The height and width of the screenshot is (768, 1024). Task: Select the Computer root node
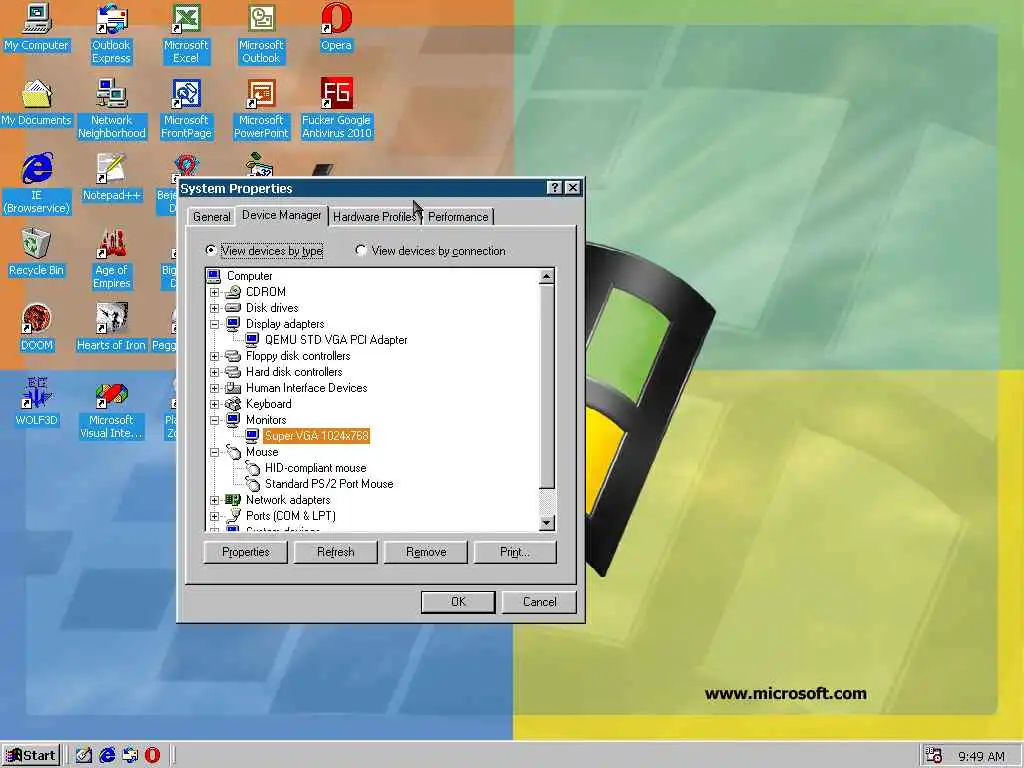[x=249, y=276]
